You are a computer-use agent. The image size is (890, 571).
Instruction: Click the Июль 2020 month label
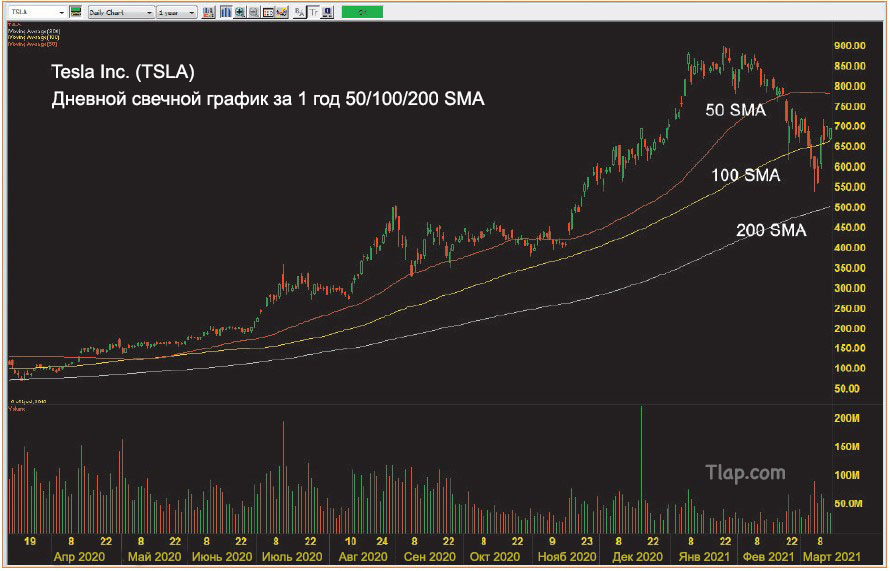point(291,557)
